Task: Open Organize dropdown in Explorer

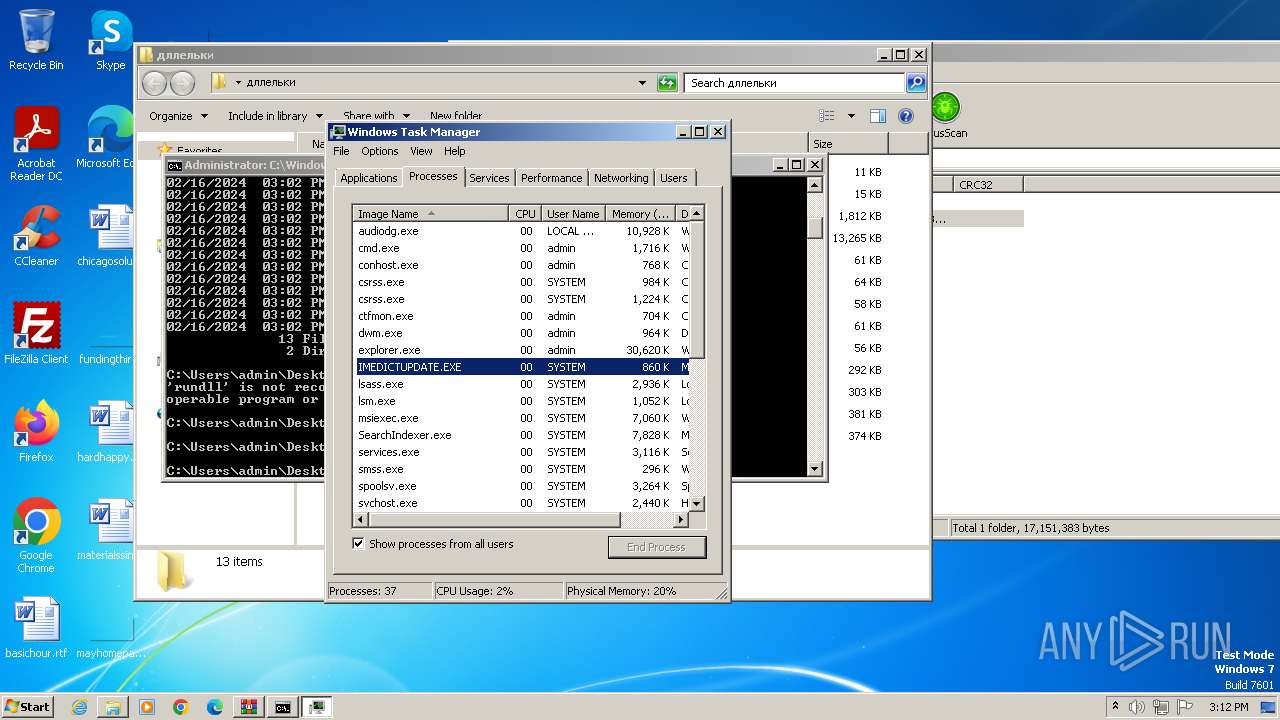Action: 178,116
